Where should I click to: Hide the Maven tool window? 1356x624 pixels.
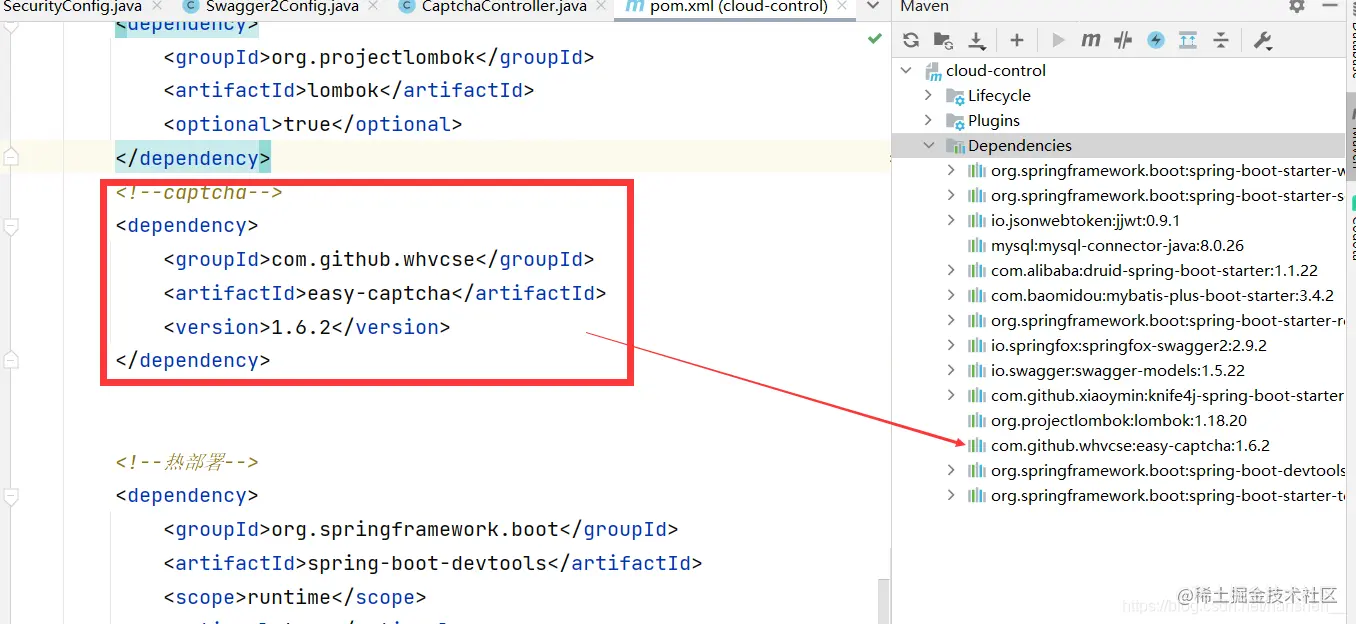(x=1328, y=6)
